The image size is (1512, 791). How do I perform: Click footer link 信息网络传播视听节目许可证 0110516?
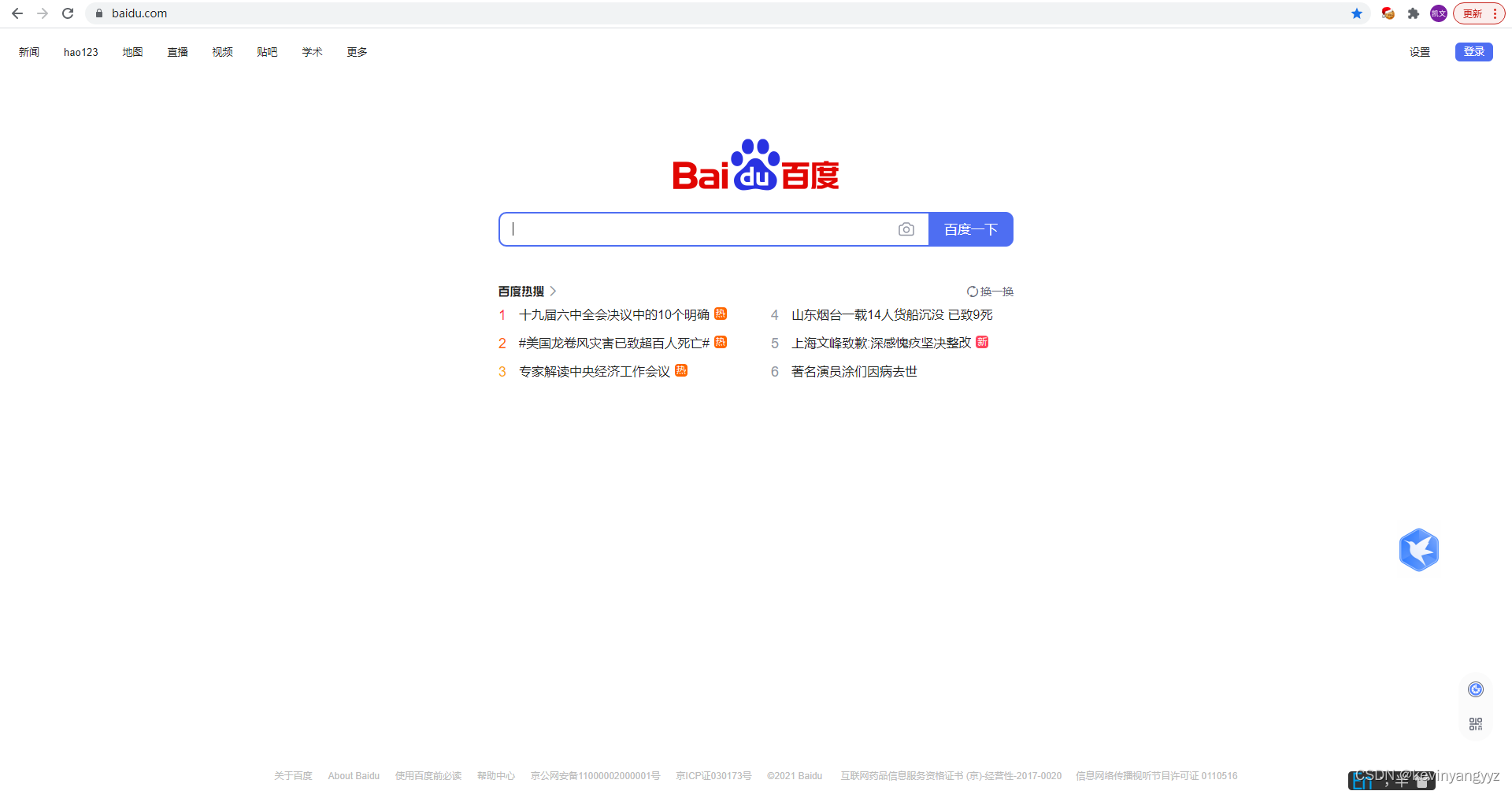pos(1157,776)
